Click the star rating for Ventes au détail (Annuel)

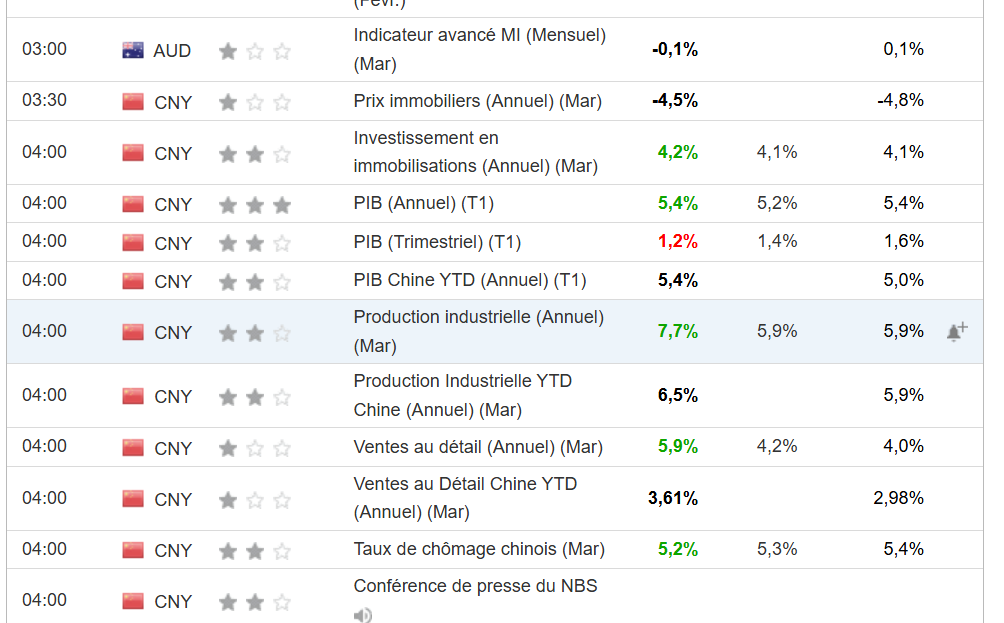(255, 448)
